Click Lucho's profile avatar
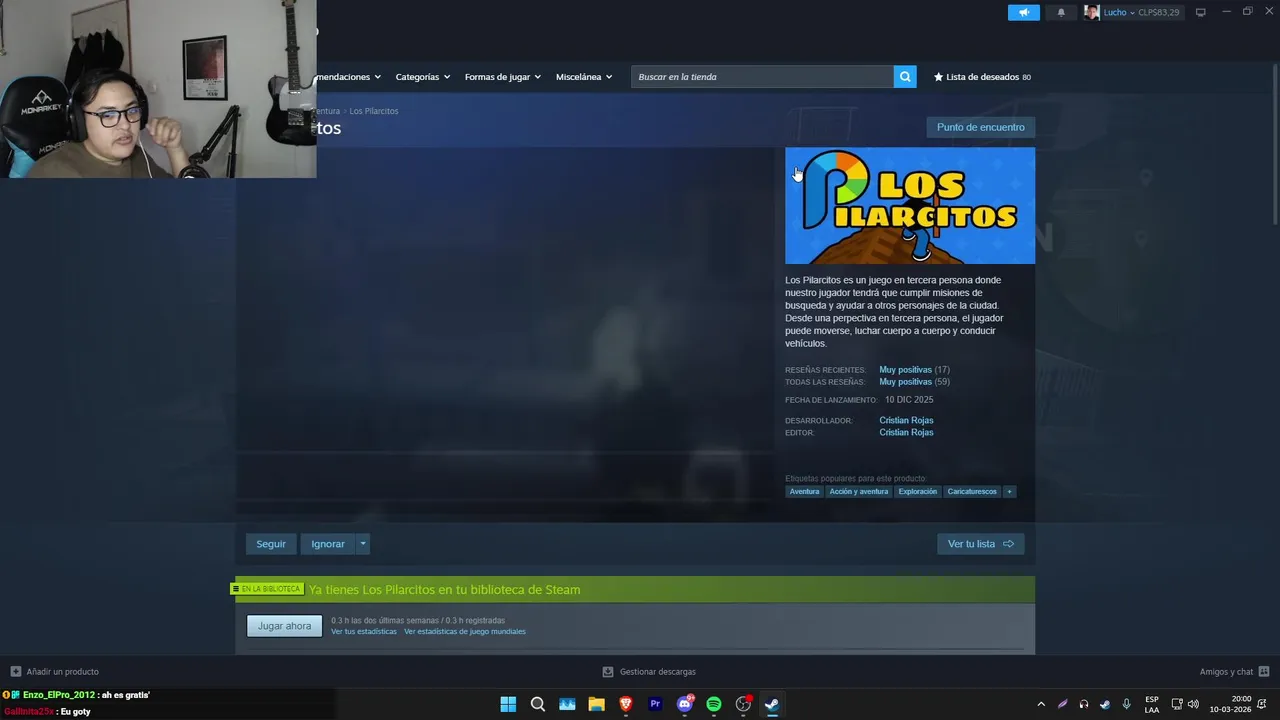The height and width of the screenshot is (720, 1280). click(x=1091, y=12)
